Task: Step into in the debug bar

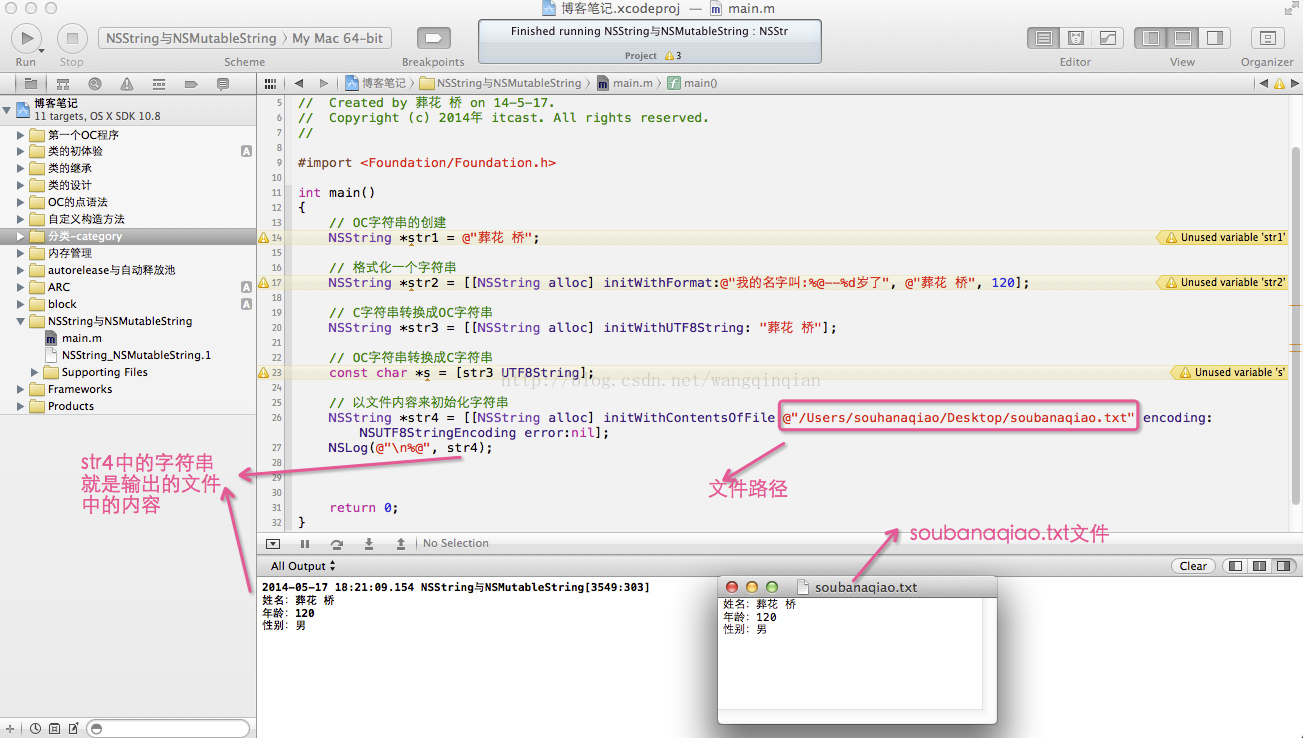Action: click(x=369, y=544)
